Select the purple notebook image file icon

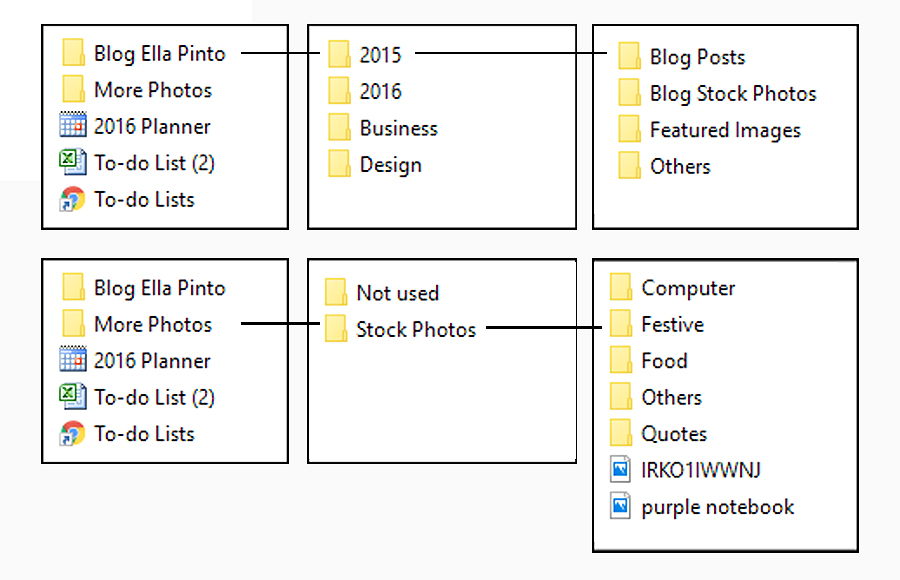tap(620, 506)
